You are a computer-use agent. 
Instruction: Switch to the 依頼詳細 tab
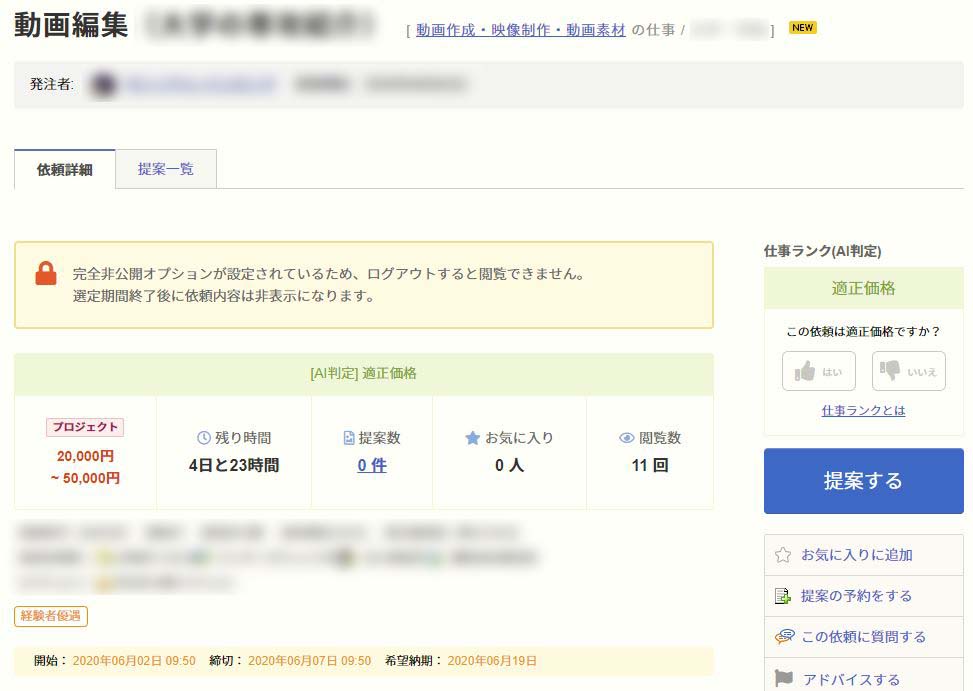coord(65,169)
